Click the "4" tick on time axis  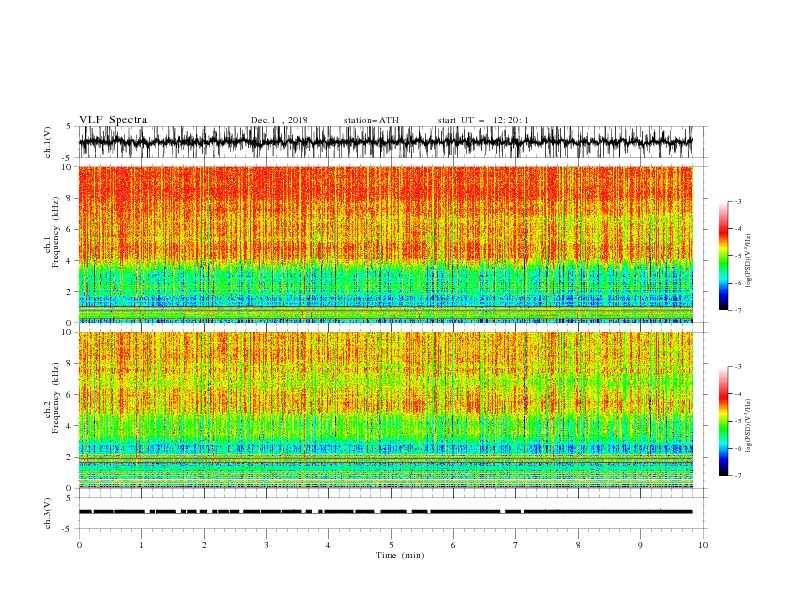(328, 545)
